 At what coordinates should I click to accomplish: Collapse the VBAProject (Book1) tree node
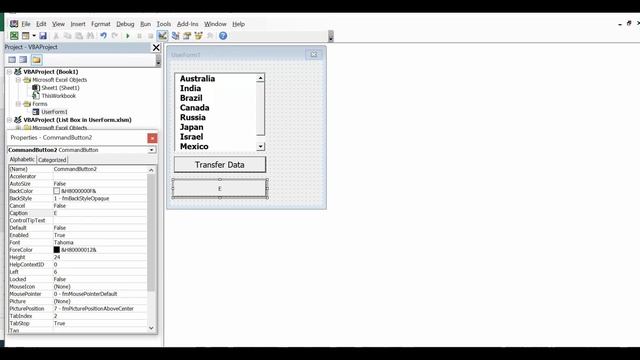click(x=9, y=72)
